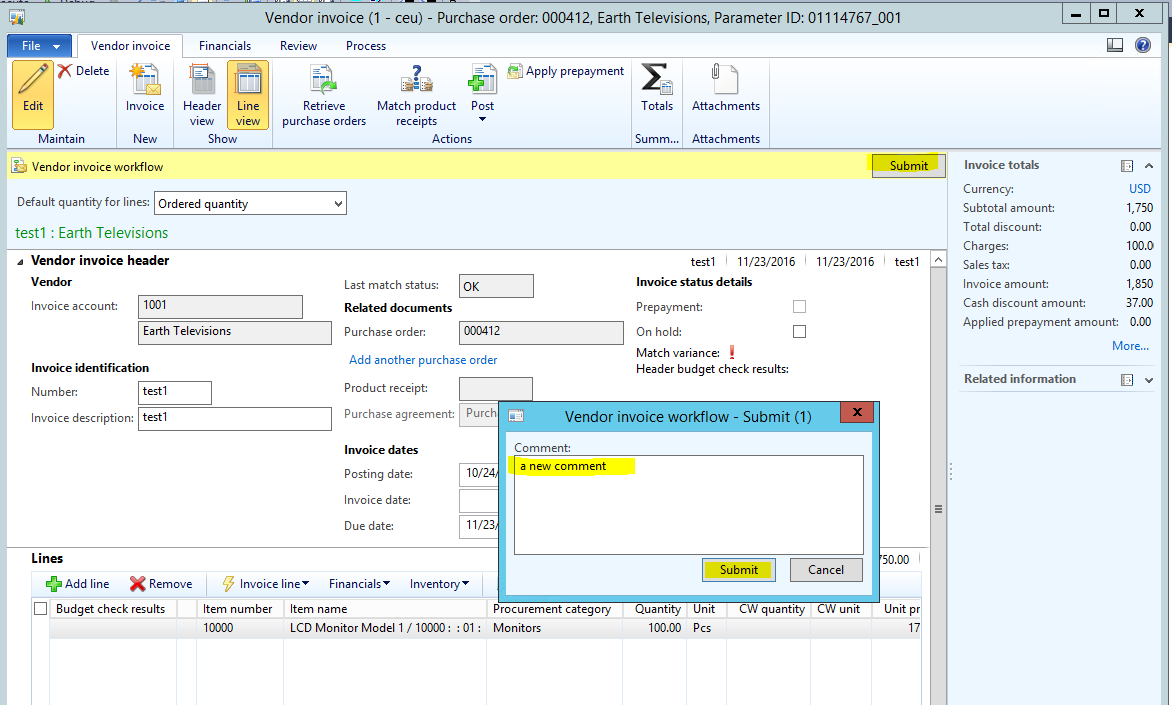Click Add another purchase order link
The image size is (1172, 705).
click(423, 360)
